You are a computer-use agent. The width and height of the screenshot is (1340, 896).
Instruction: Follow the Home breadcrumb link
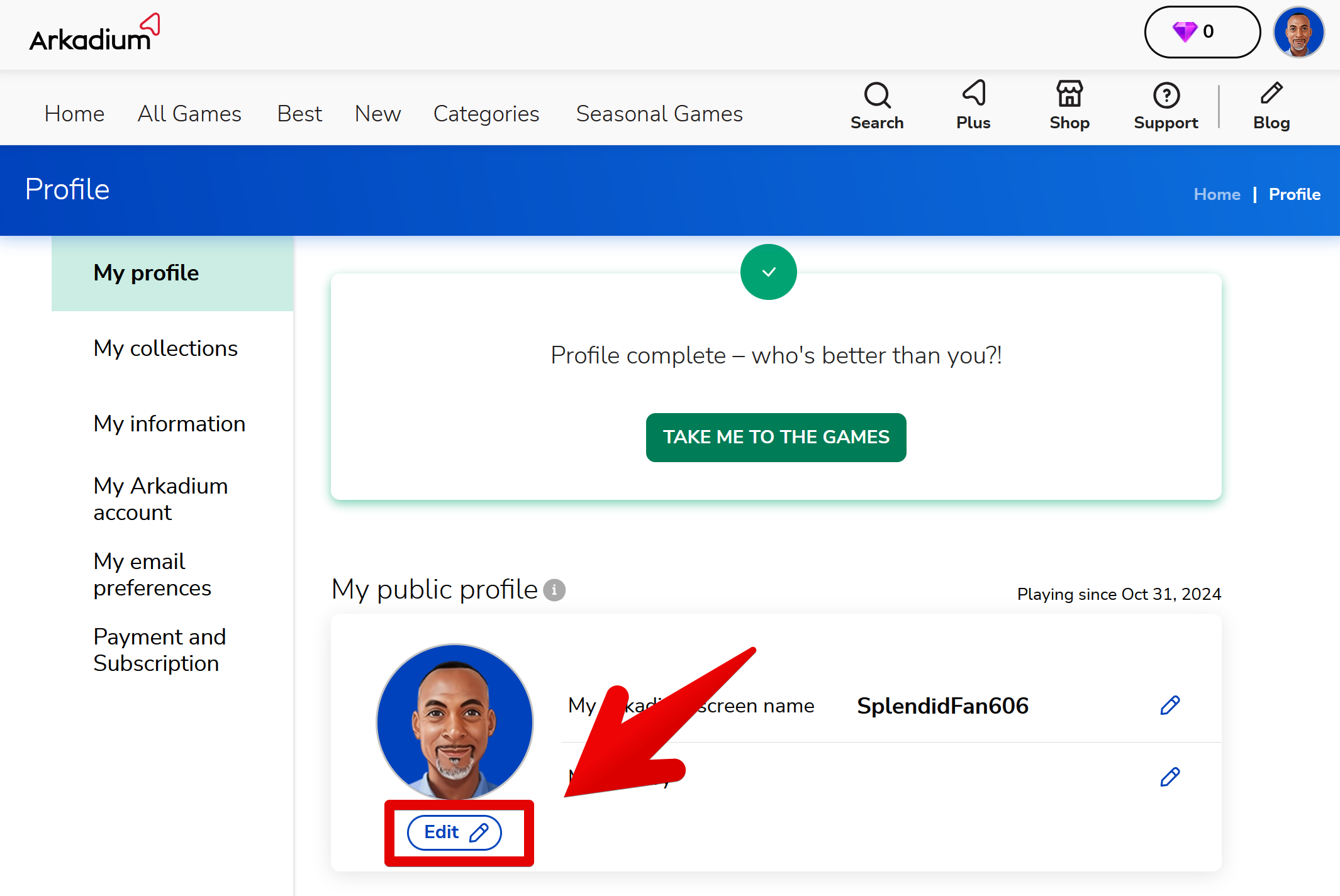tap(1217, 194)
